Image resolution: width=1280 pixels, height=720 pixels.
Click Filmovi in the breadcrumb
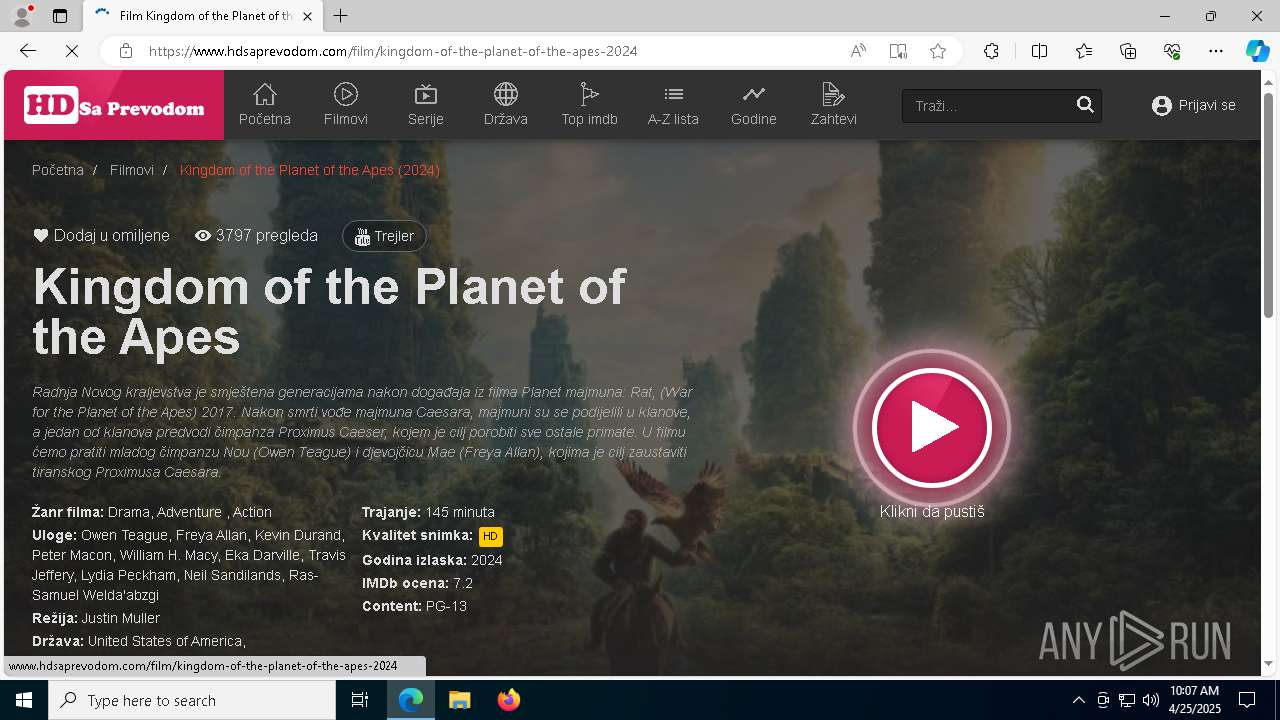tap(132, 170)
